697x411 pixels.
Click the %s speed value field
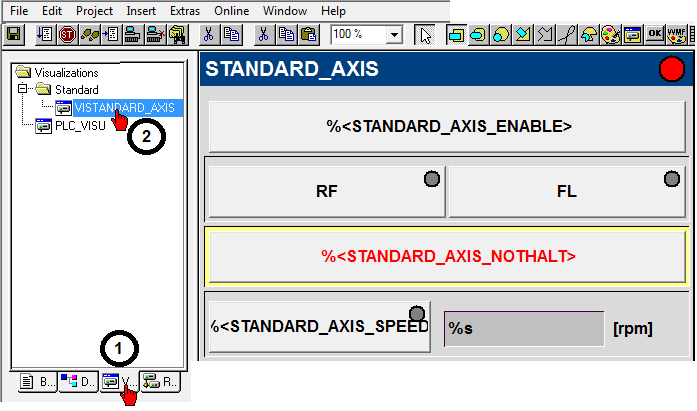tap(524, 329)
